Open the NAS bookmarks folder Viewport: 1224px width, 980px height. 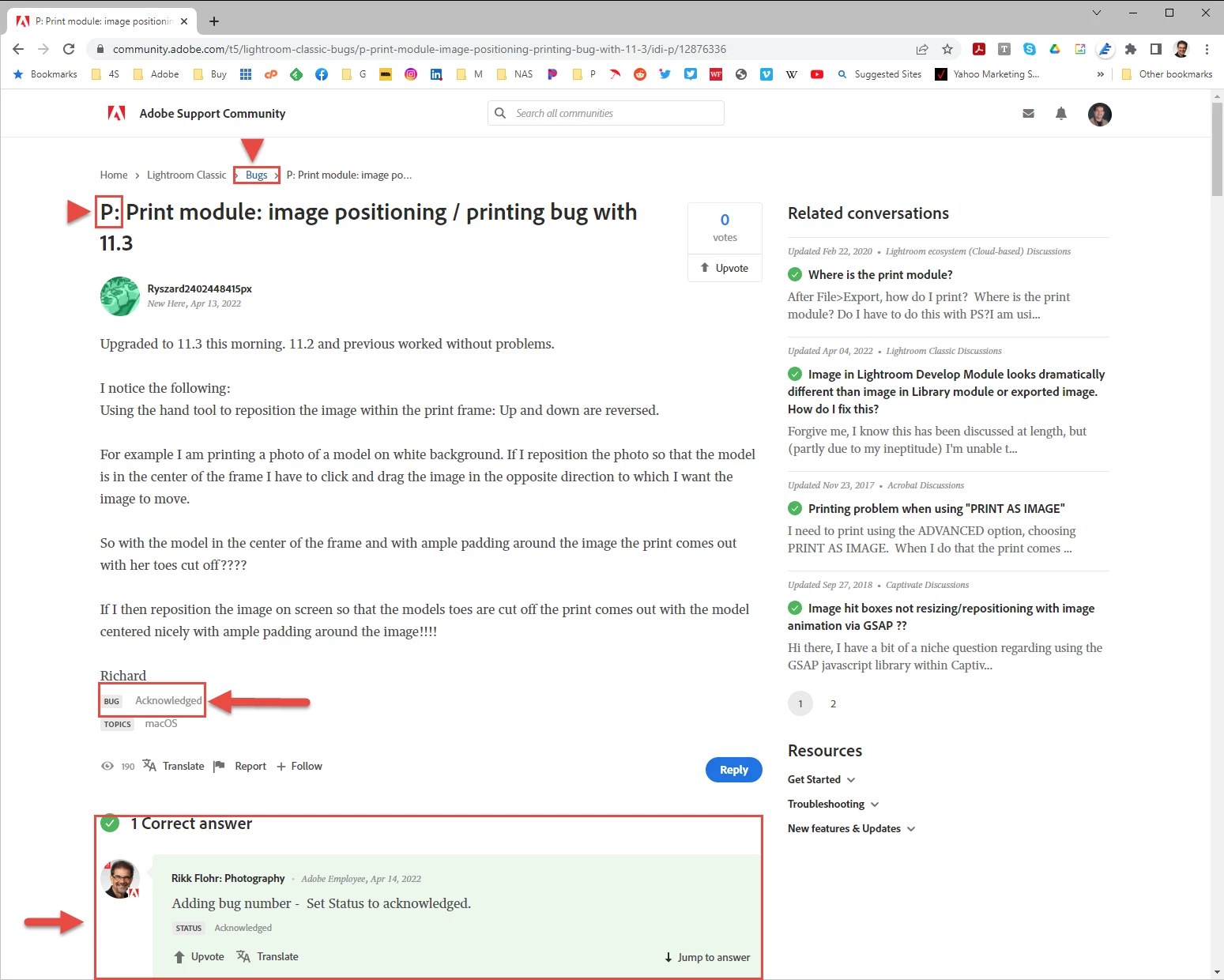pyautogui.click(x=514, y=74)
